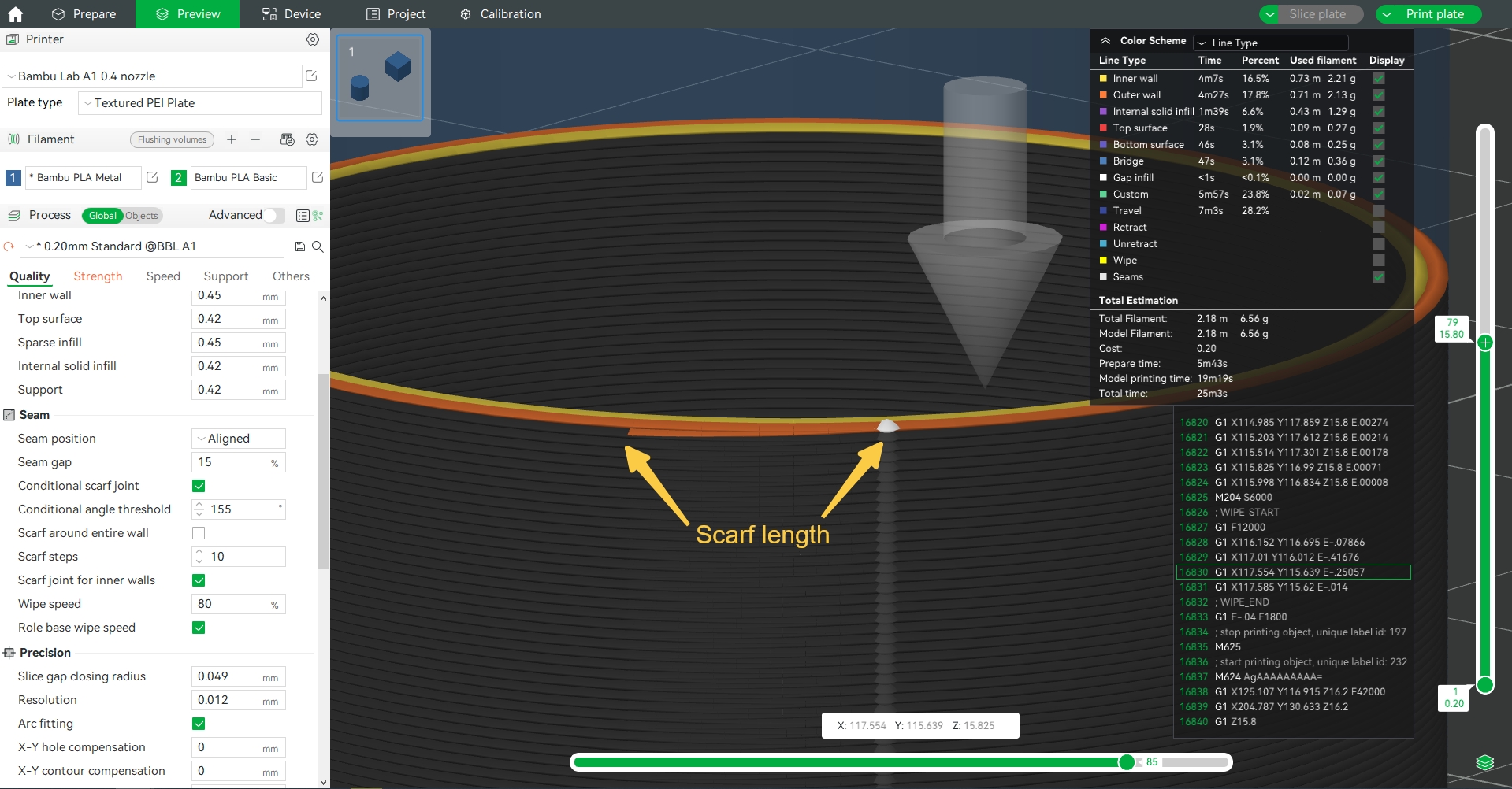Click the Flushing volumes button
This screenshot has height=789, width=1512.
[x=172, y=139]
